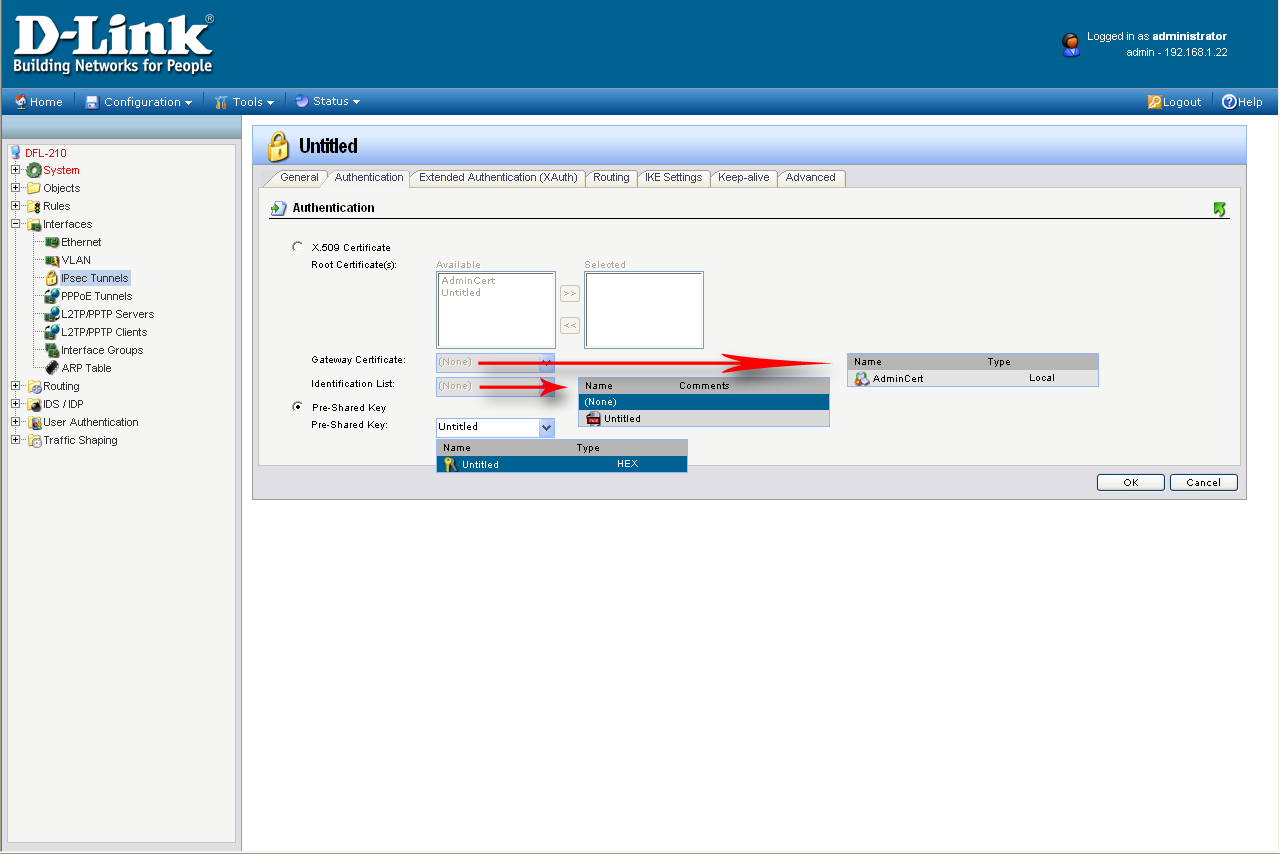
Task: Click the D-Link logo
Action: coord(114,44)
